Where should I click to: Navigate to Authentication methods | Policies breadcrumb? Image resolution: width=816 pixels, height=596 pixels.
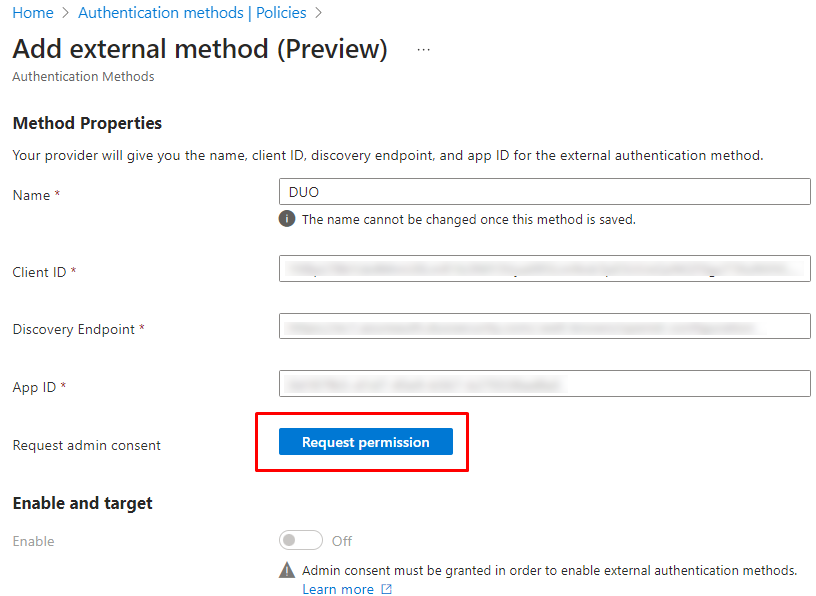192,13
